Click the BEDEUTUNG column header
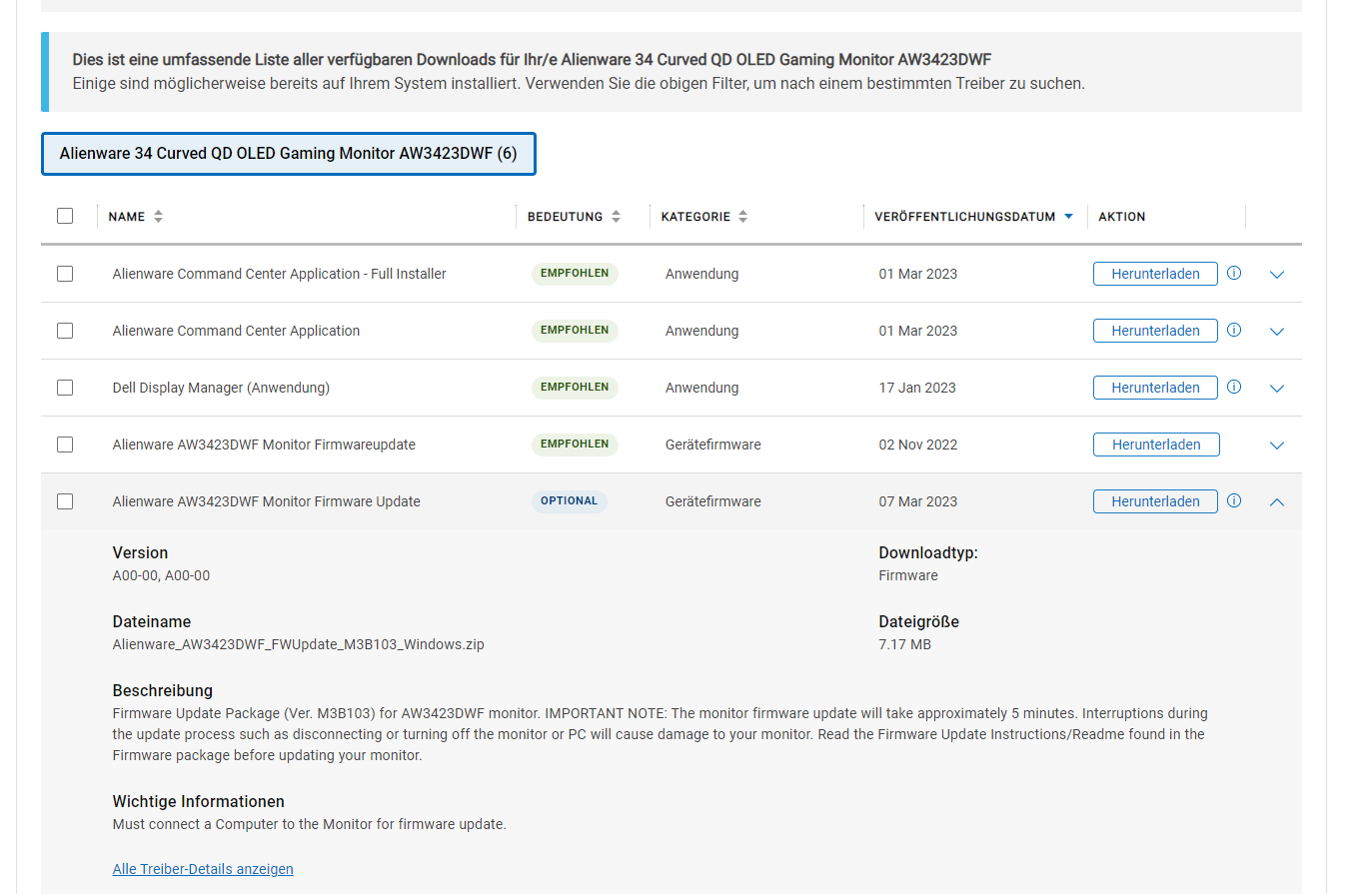Image resolution: width=1372 pixels, height=894 pixels. click(565, 217)
